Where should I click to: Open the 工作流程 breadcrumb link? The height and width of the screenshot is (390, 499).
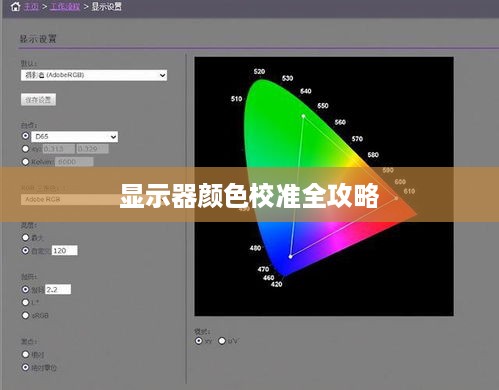[x=65, y=6]
